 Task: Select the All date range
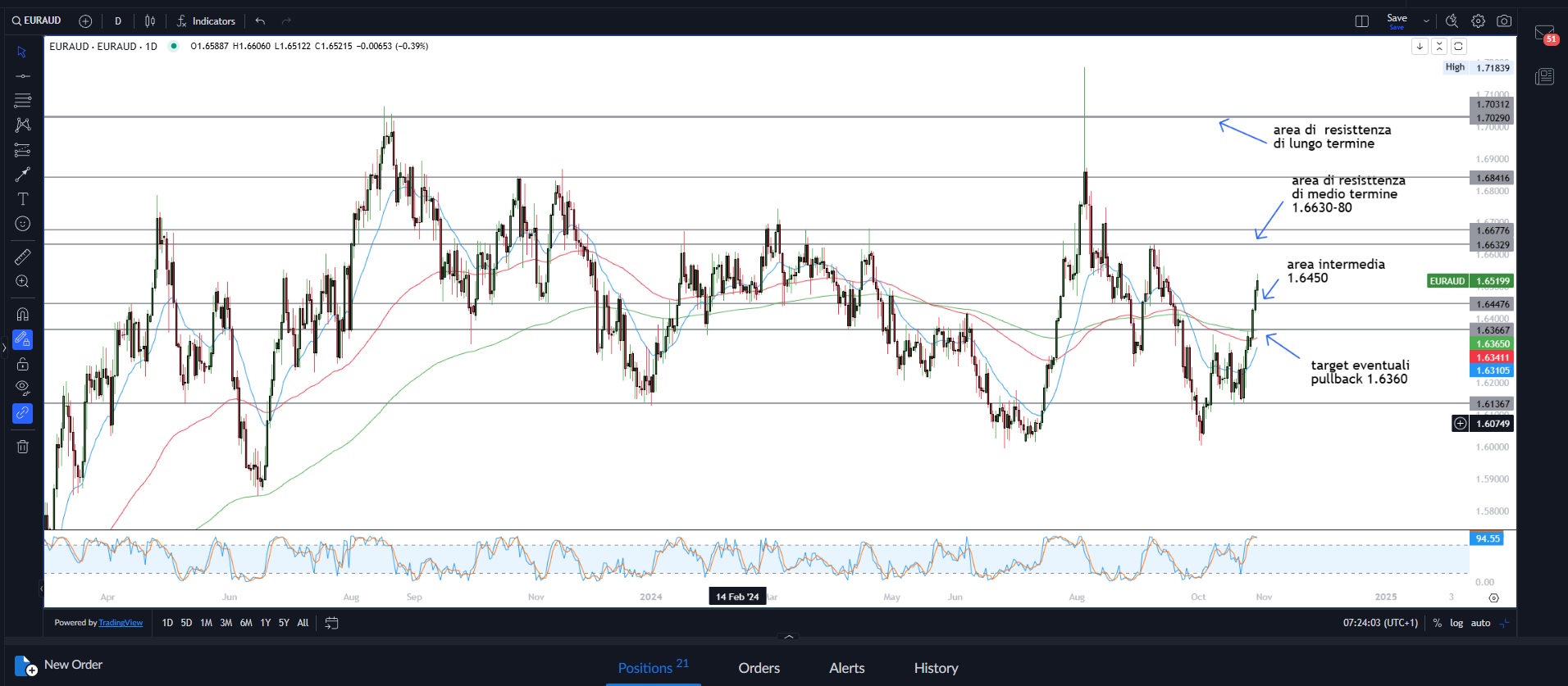[x=303, y=623]
